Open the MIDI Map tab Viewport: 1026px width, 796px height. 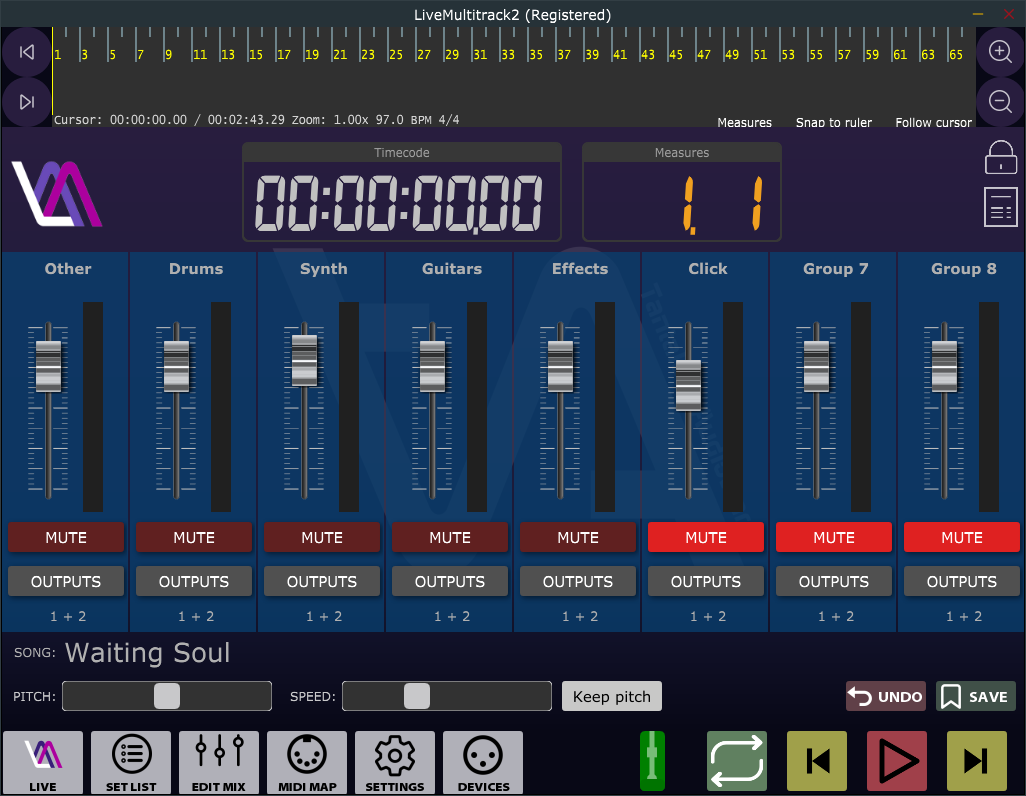(x=307, y=762)
